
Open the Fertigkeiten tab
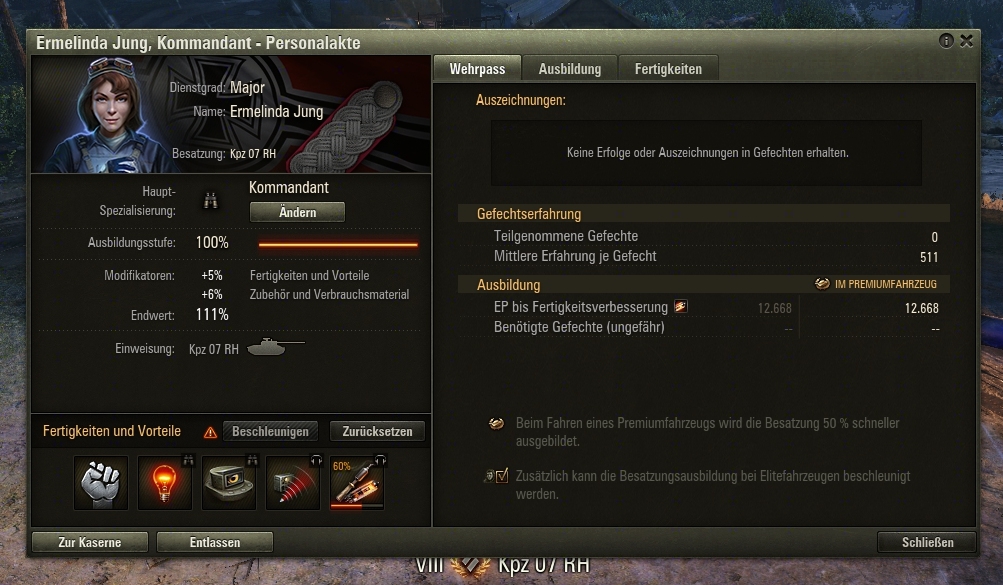click(668, 69)
